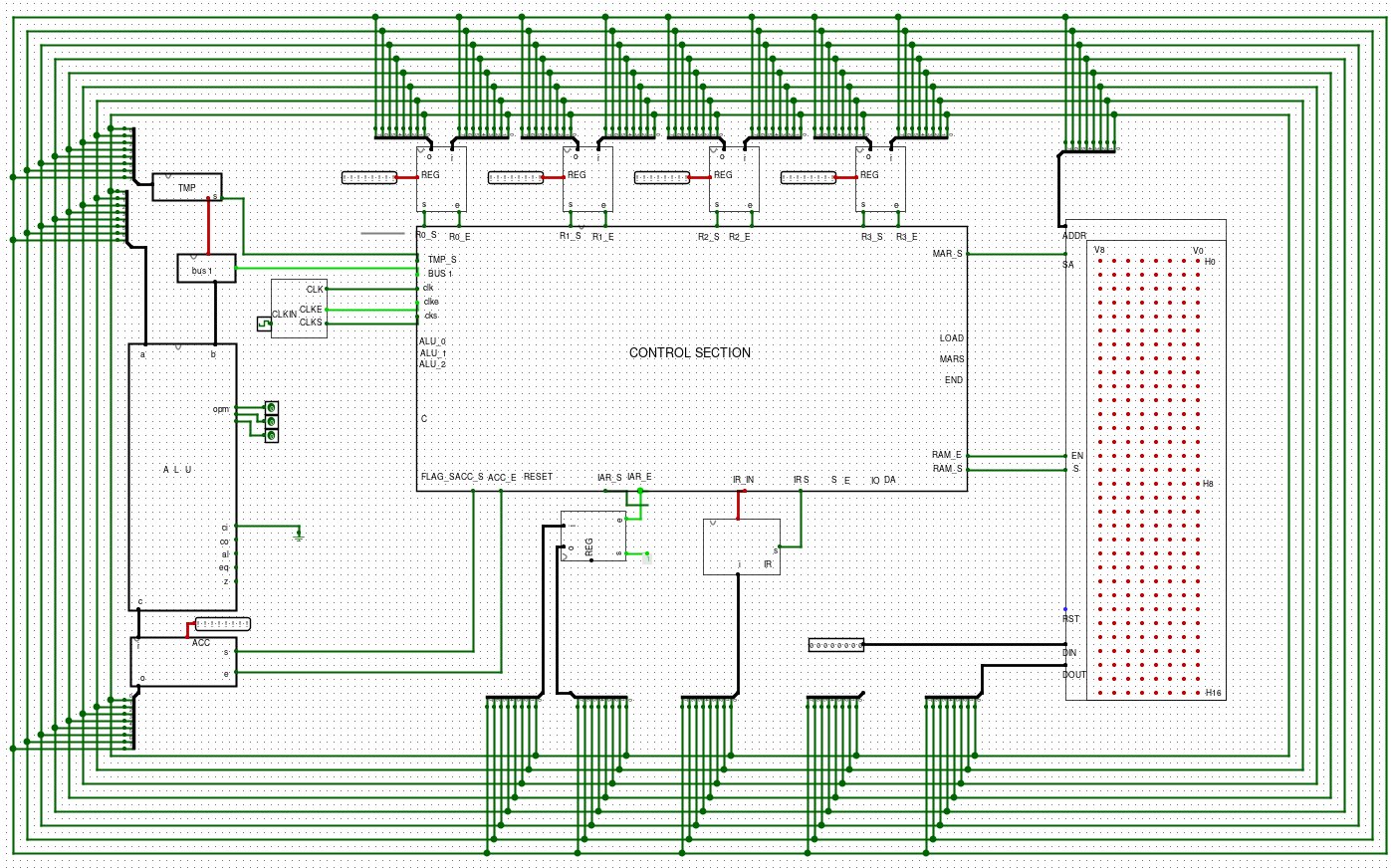Select the first REG above R0_S
The height and width of the screenshot is (868, 1391).
coord(441,179)
